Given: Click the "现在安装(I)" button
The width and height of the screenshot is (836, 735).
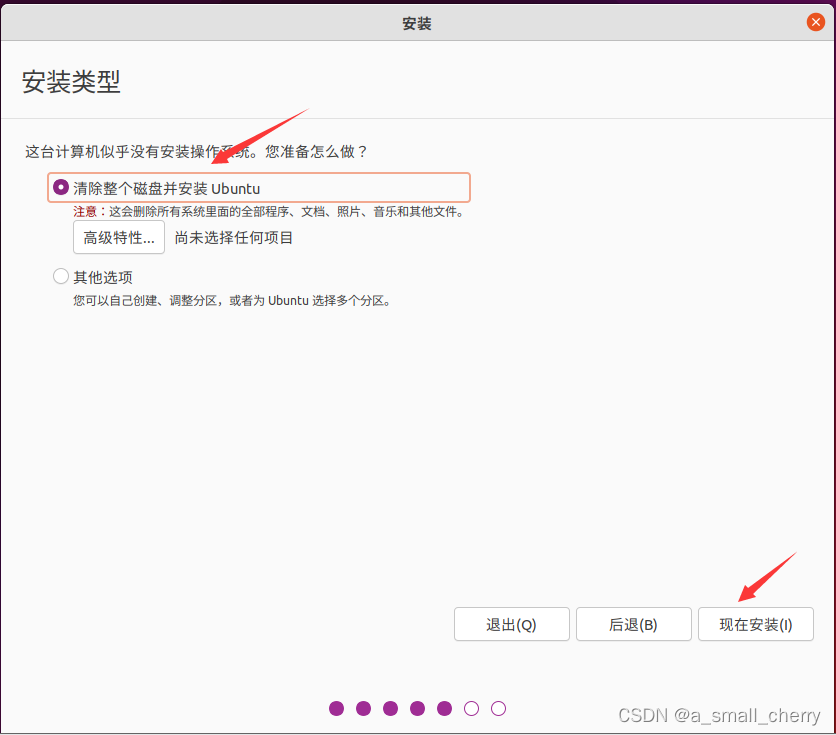Looking at the screenshot, I should point(755,624).
